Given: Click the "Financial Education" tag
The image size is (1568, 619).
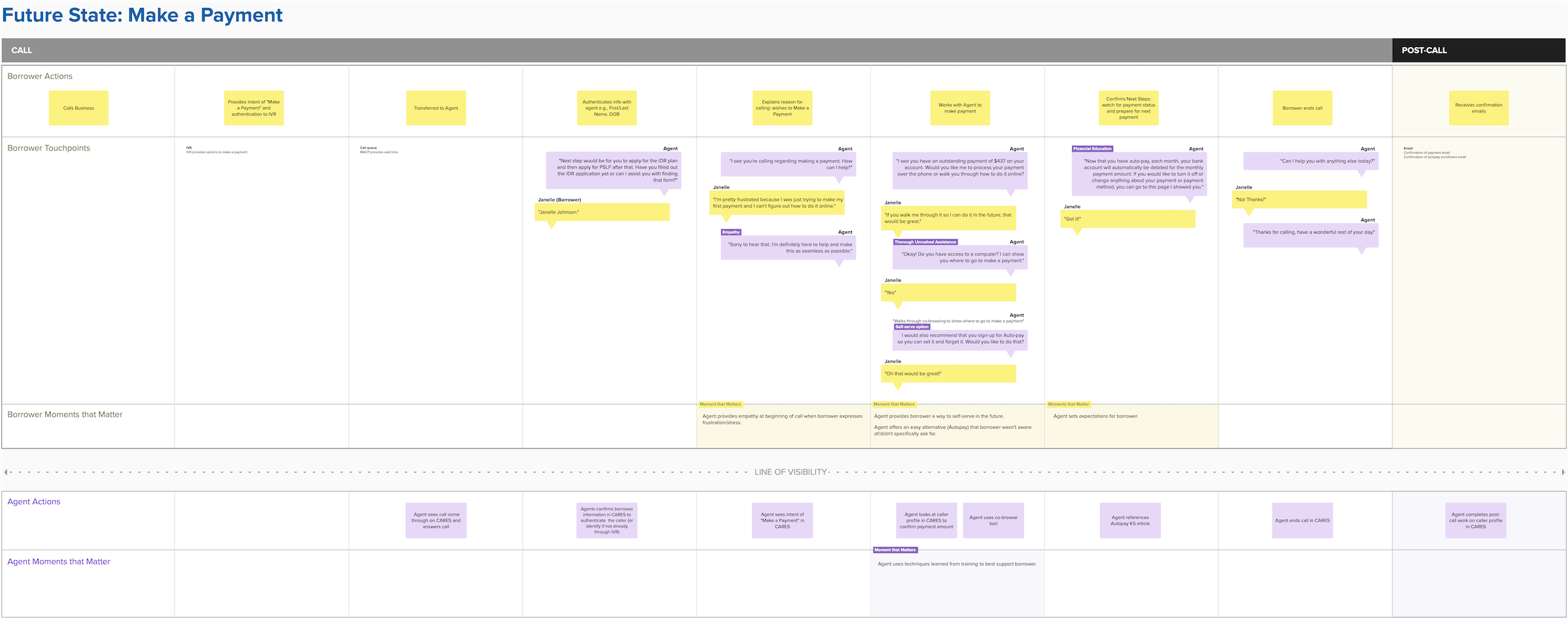Looking at the screenshot, I should click(1092, 148).
